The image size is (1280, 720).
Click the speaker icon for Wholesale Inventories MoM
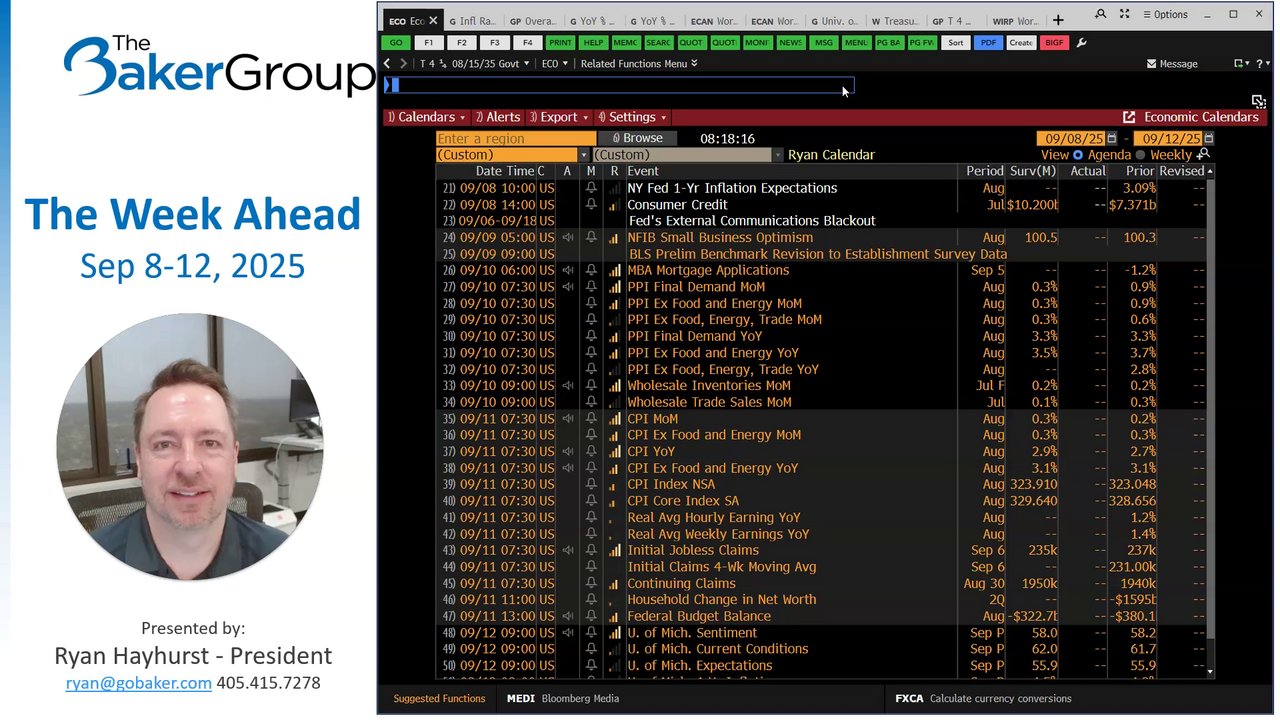pos(567,386)
